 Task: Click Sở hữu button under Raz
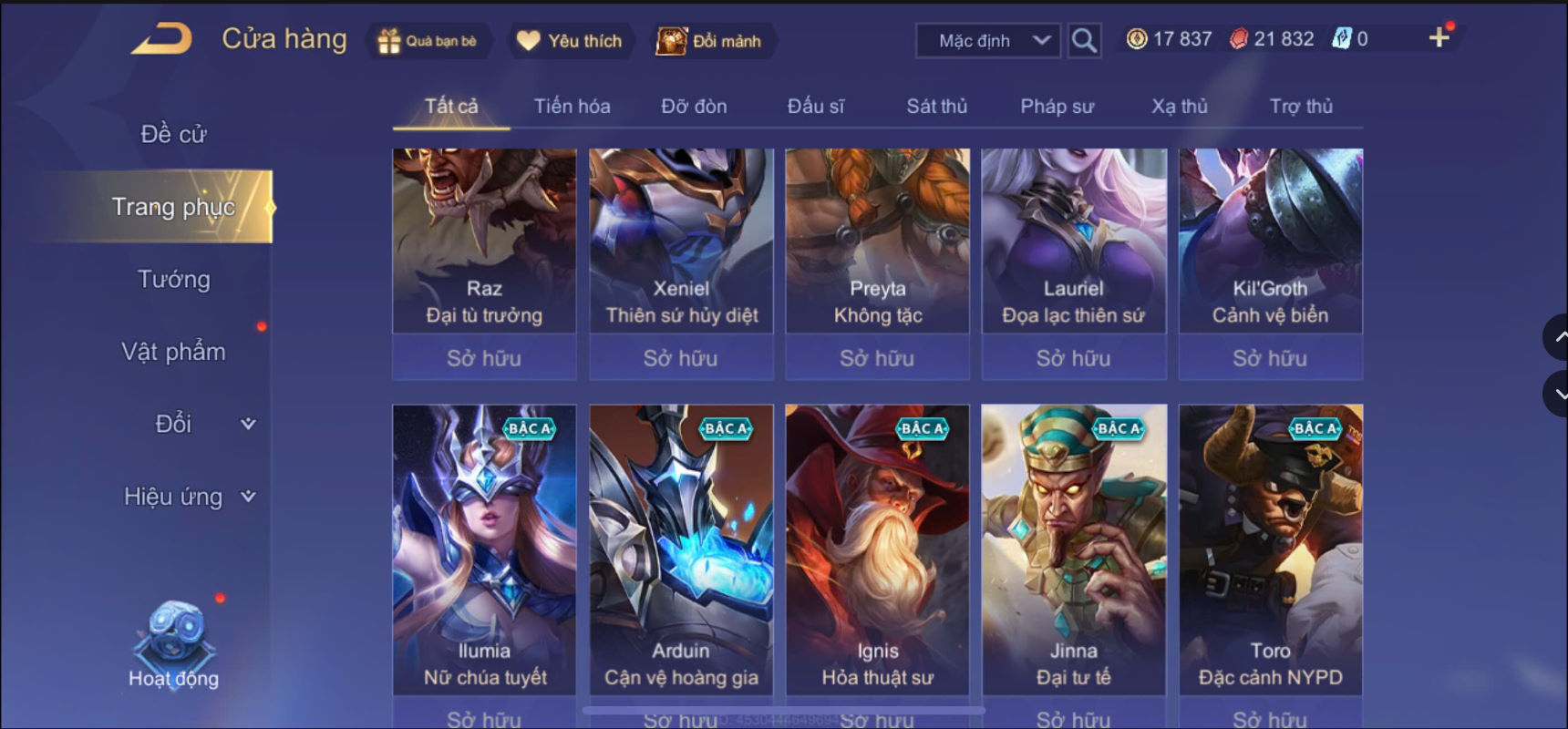484,357
